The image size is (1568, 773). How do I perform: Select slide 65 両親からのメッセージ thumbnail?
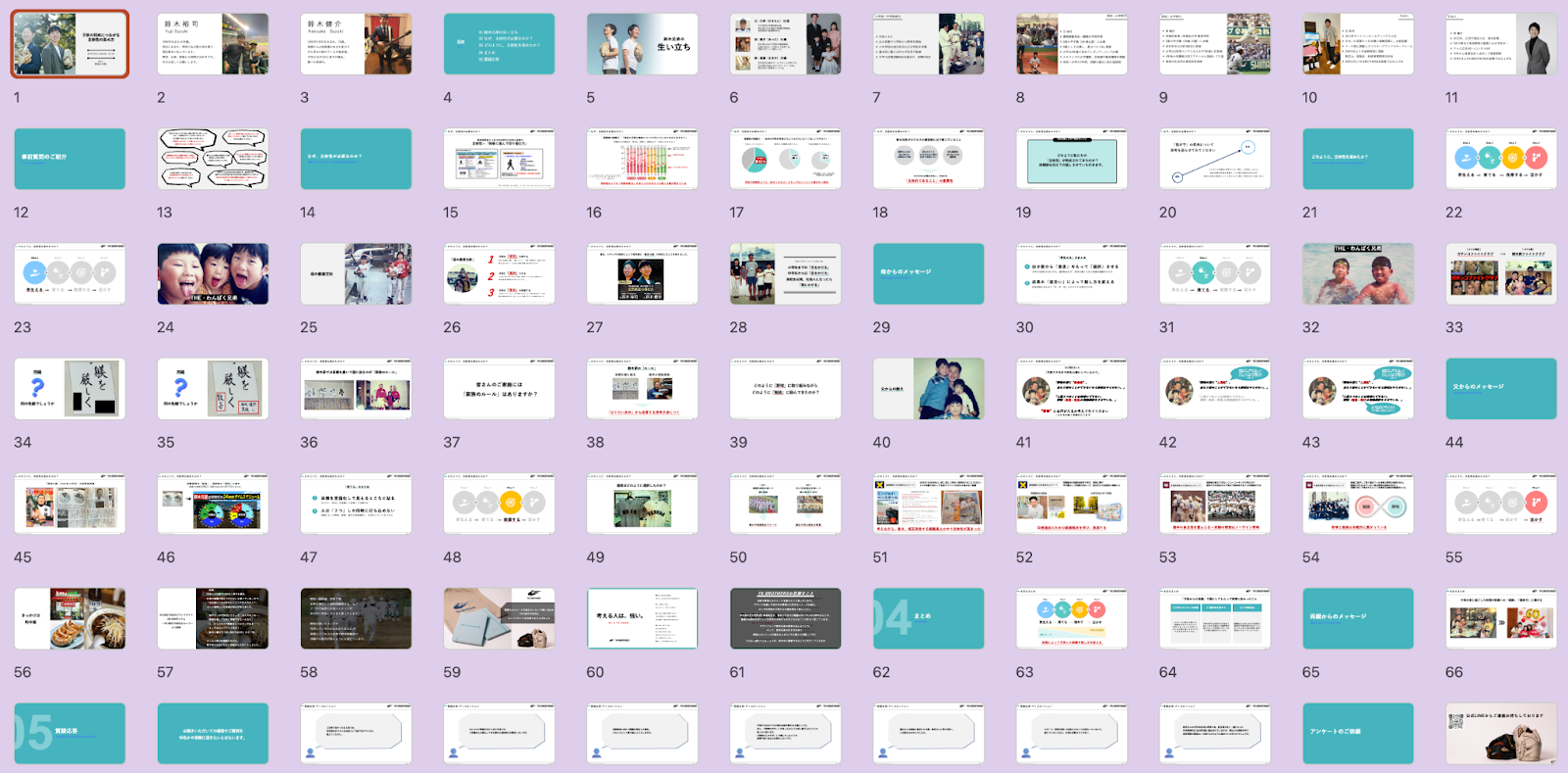(1357, 618)
